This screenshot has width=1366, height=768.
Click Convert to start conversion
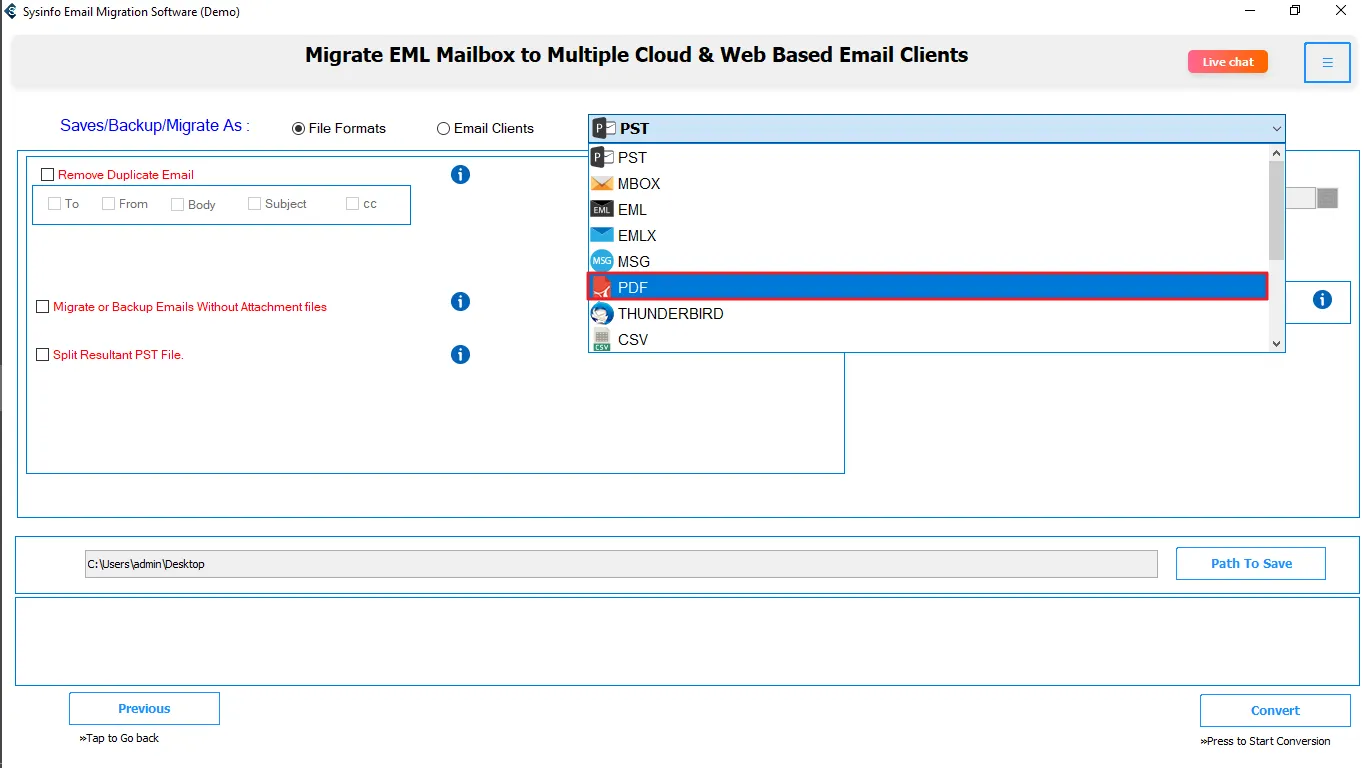pyautogui.click(x=1275, y=711)
